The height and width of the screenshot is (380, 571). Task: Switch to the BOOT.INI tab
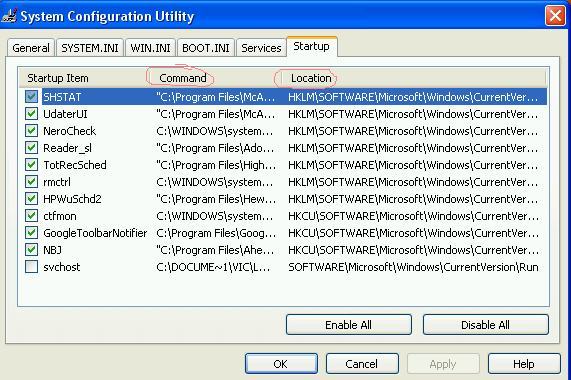[206, 48]
